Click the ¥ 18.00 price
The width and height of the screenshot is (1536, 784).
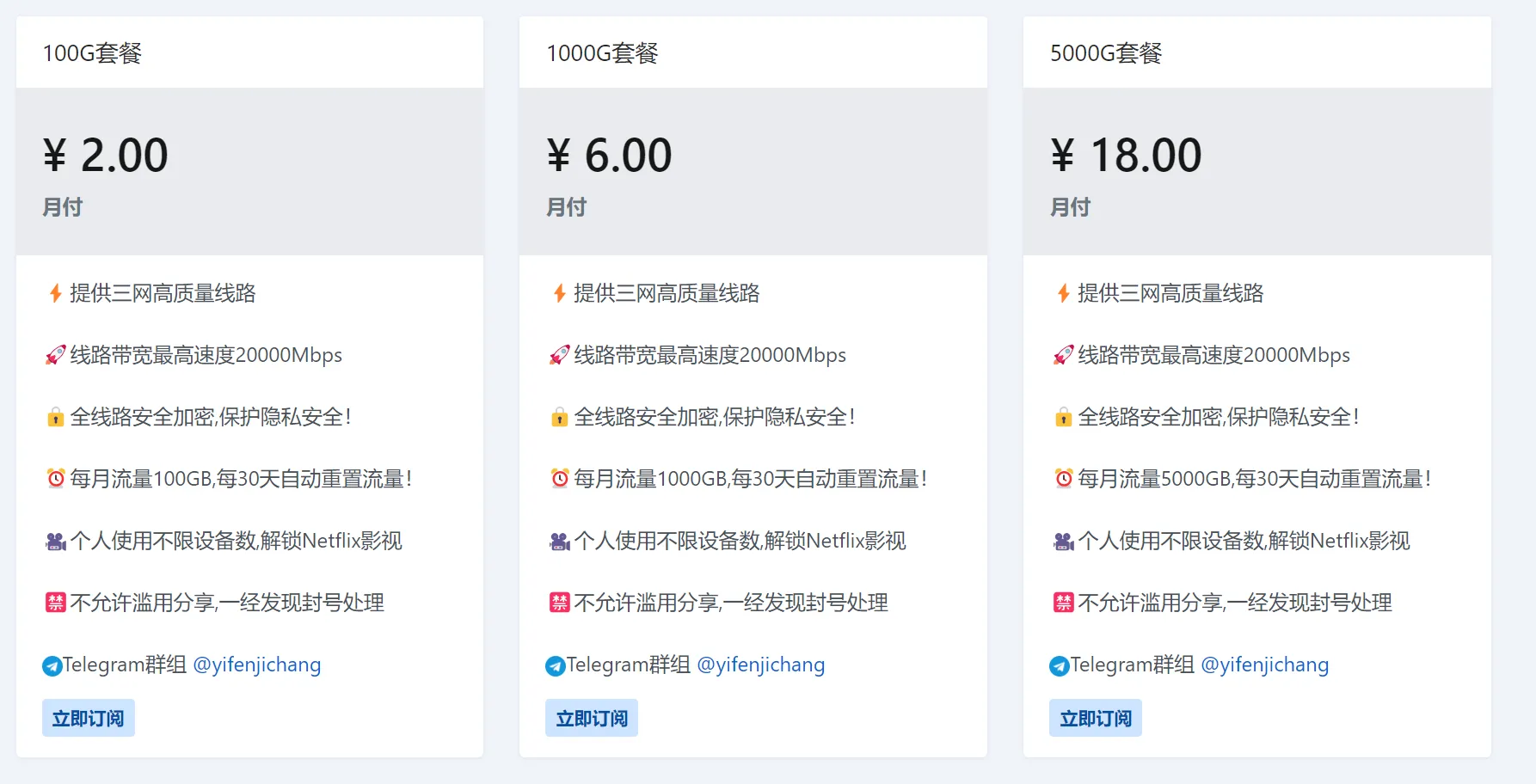(x=1126, y=156)
